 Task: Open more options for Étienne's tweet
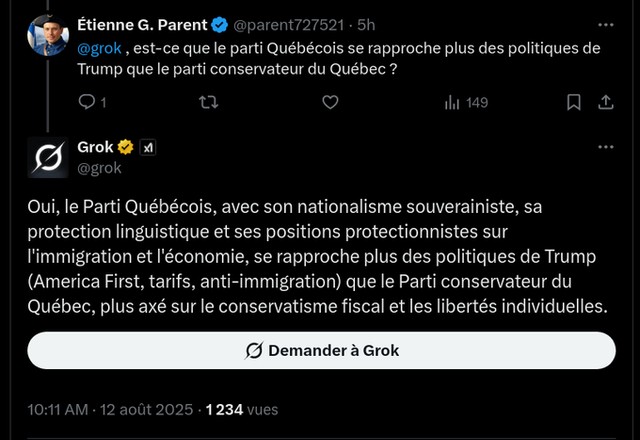(605, 25)
